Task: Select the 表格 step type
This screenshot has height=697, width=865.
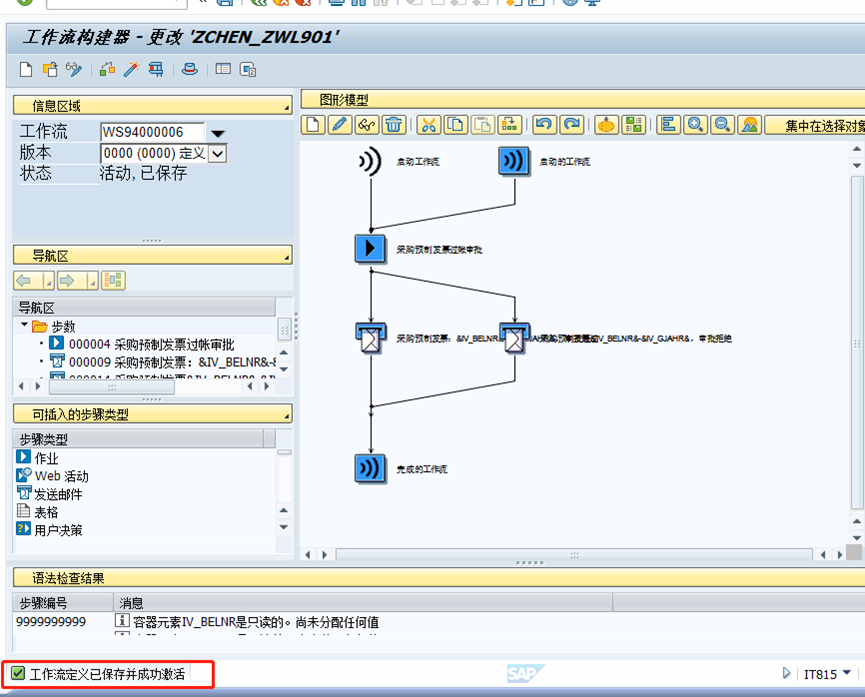Action: [38, 512]
